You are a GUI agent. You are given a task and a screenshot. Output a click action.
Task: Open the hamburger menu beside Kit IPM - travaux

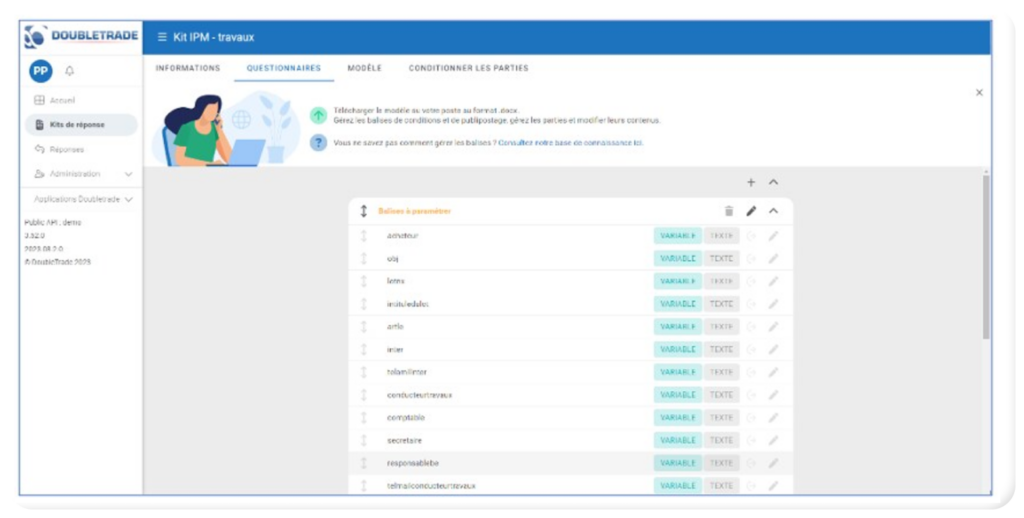(162, 37)
